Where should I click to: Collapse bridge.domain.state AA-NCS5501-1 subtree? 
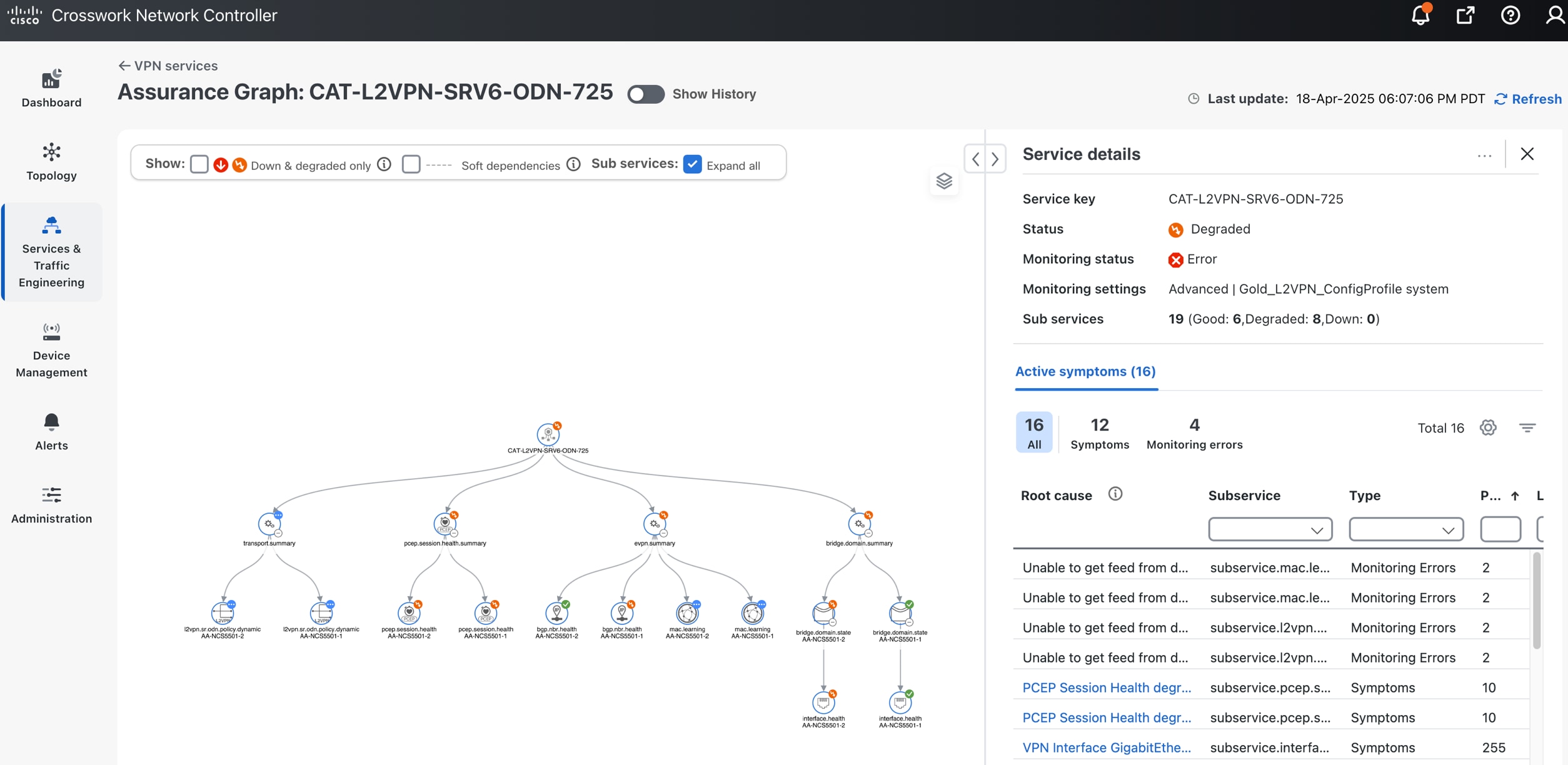909,622
